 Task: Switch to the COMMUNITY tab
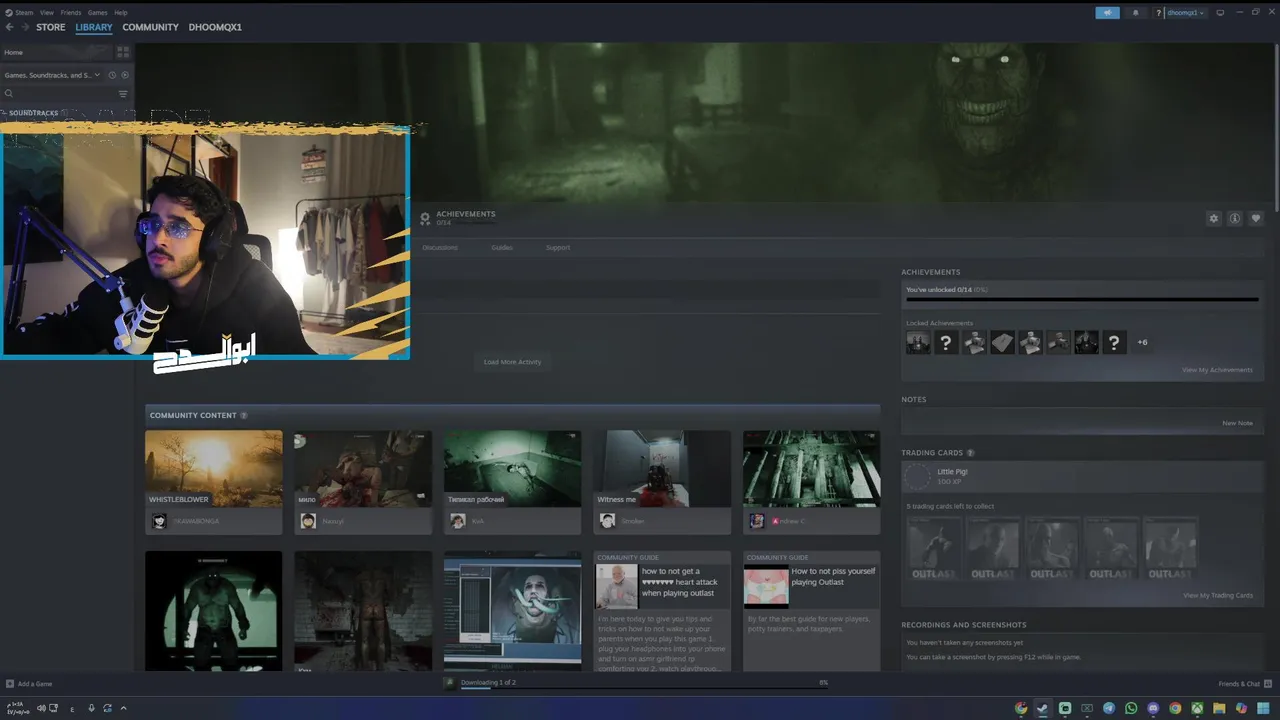(150, 27)
